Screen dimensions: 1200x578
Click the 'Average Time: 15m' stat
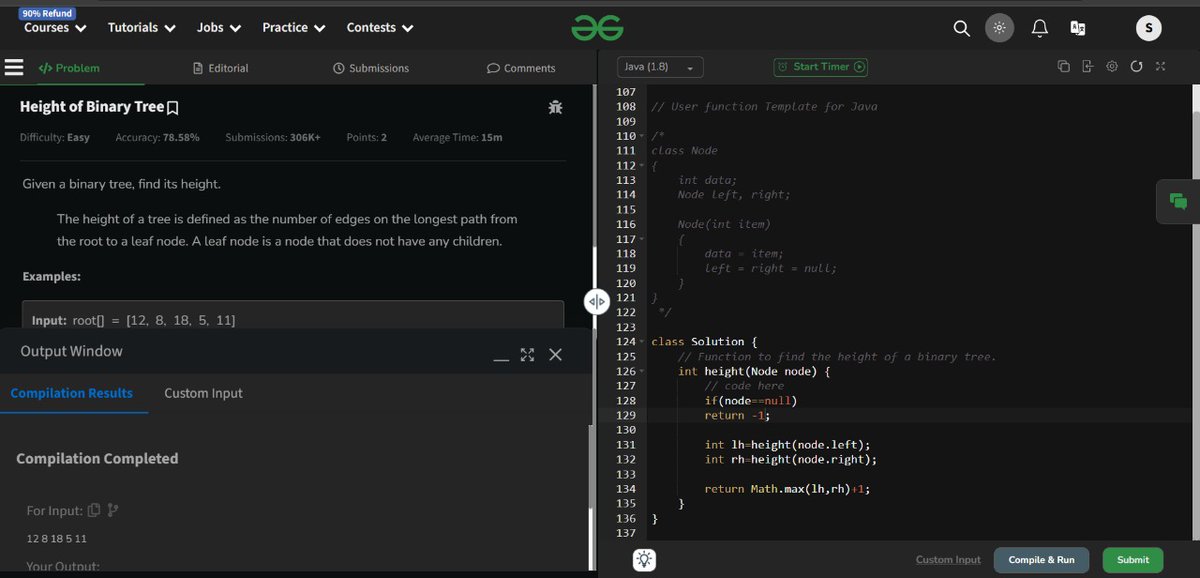pos(457,137)
